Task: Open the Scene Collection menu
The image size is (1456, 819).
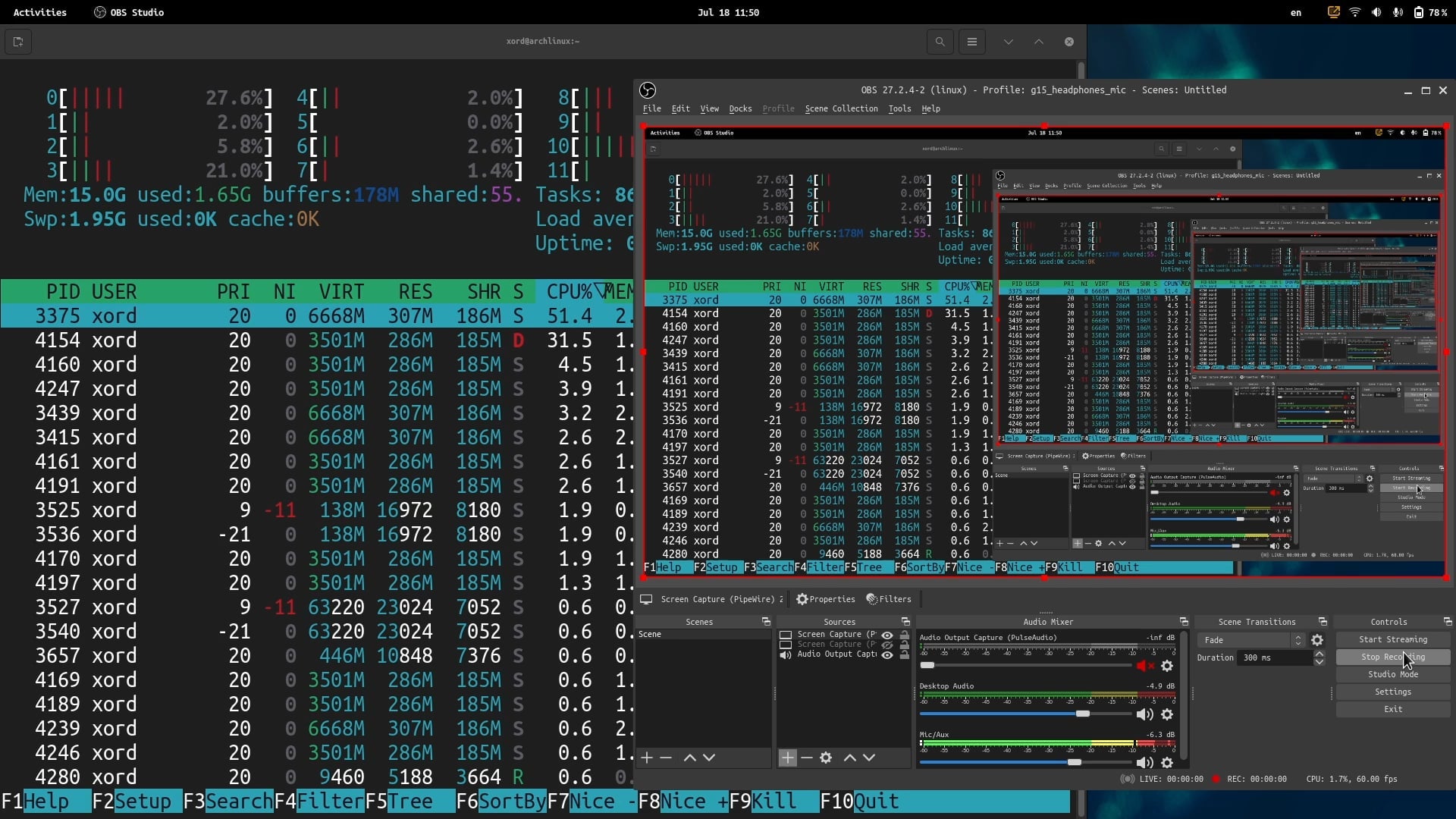Action: pos(841,108)
